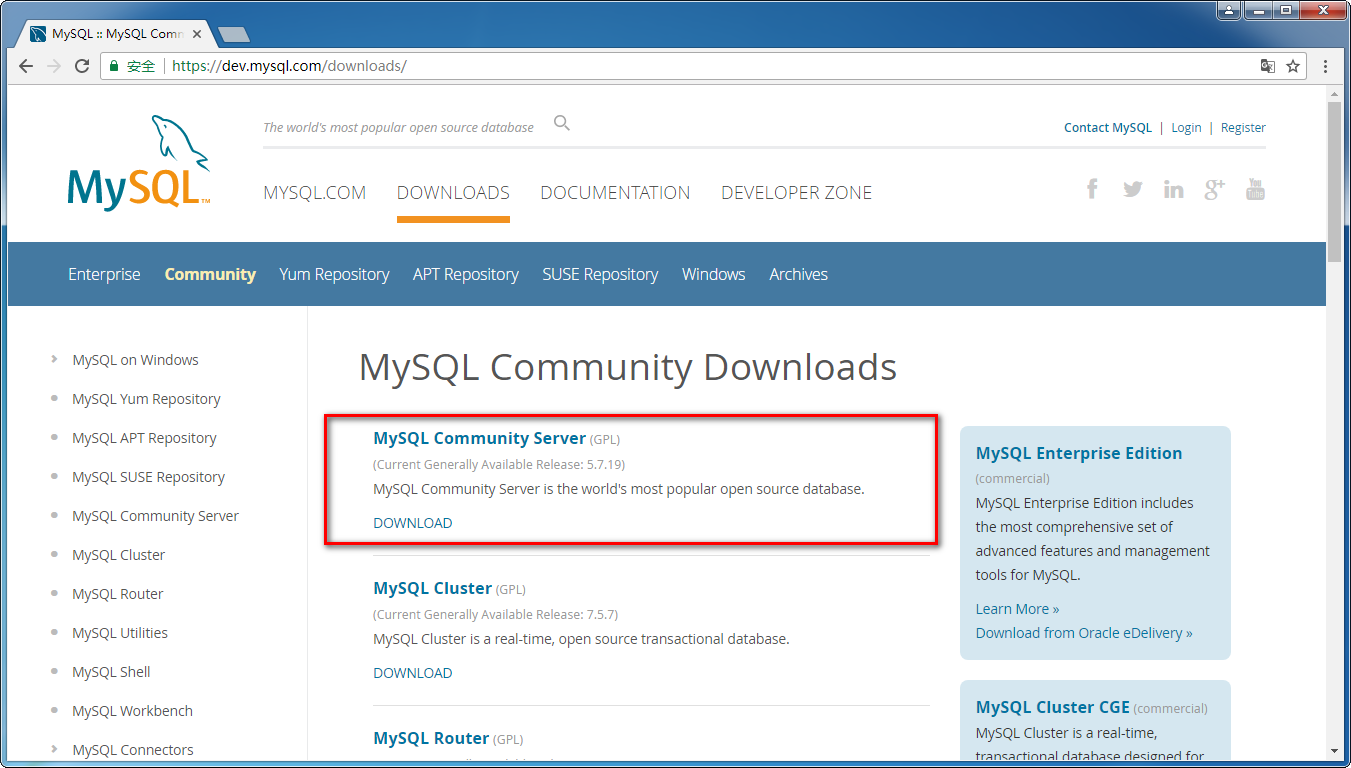Open MySQL APT Repository sidebar link
The height and width of the screenshot is (768, 1351).
[144, 438]
